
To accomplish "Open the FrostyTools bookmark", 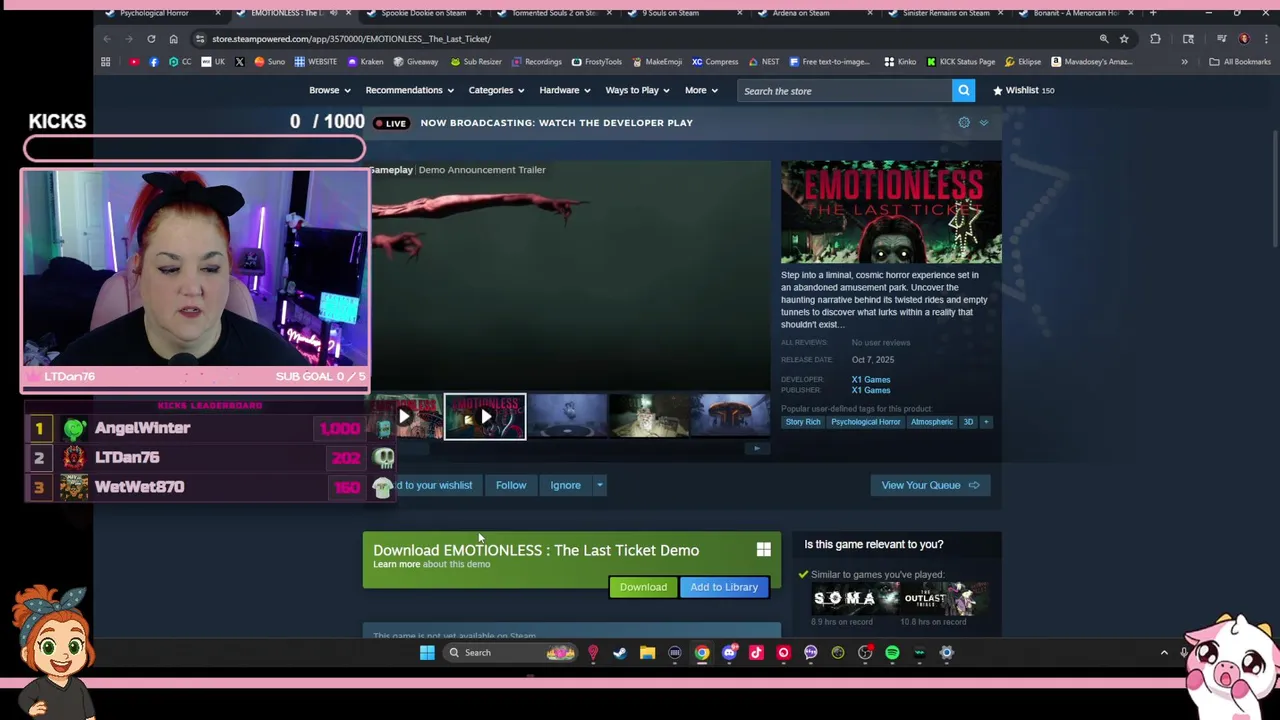I will (596, 61).
